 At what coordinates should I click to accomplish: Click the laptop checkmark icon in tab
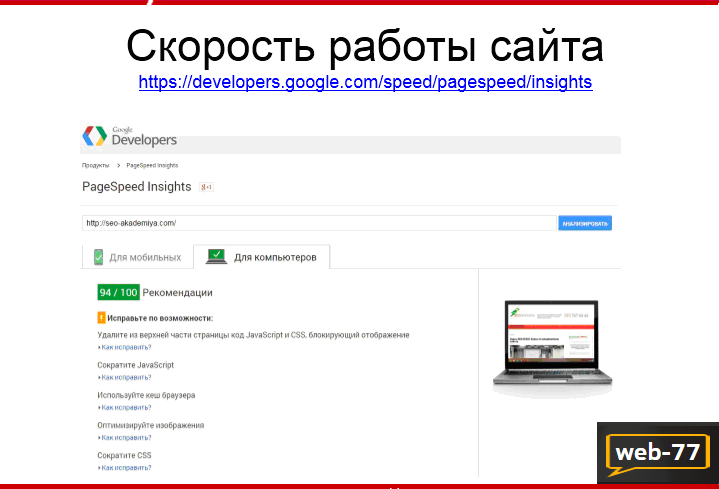coord(216,256)
